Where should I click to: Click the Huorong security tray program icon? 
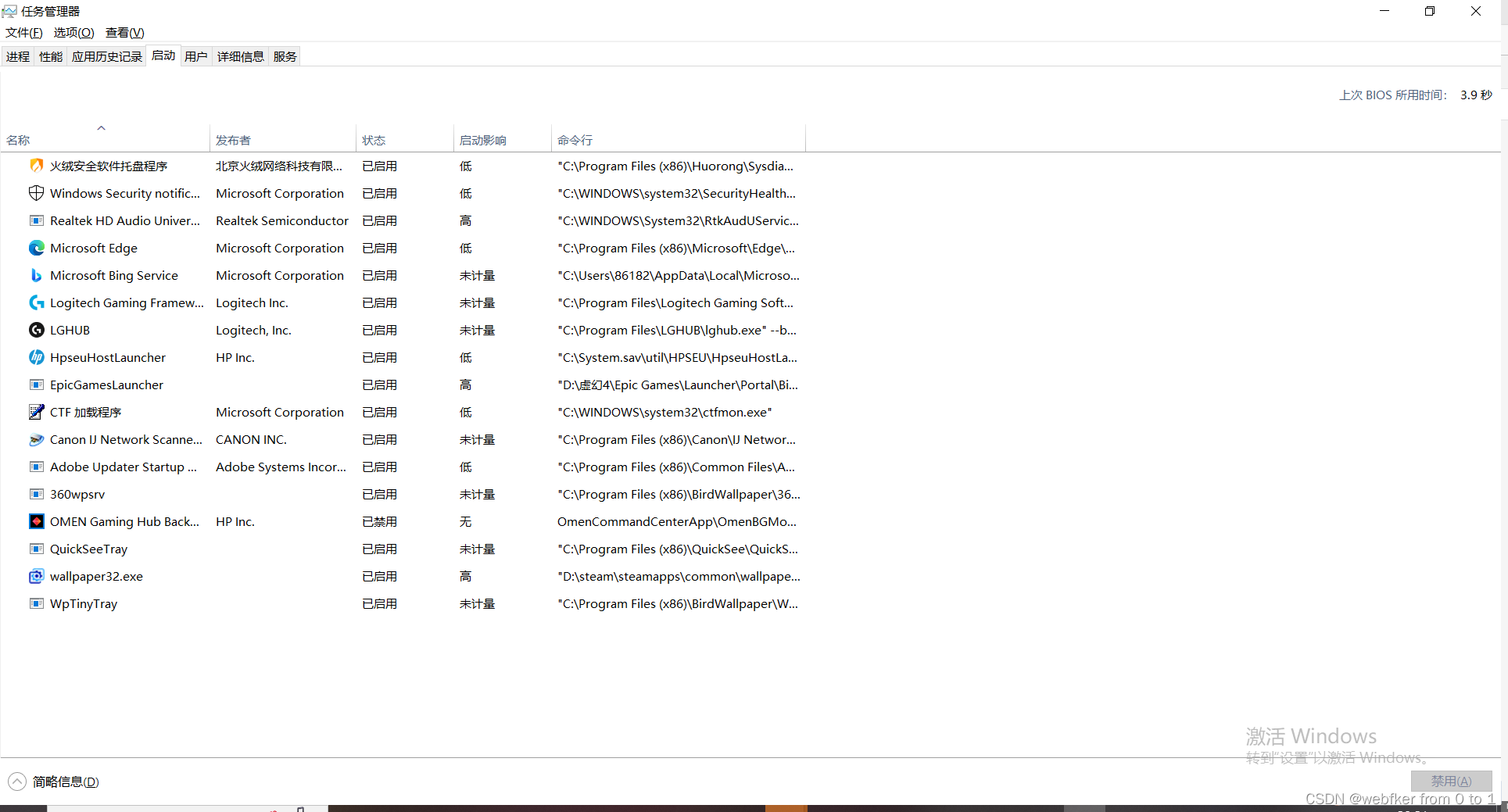(36, 166)
